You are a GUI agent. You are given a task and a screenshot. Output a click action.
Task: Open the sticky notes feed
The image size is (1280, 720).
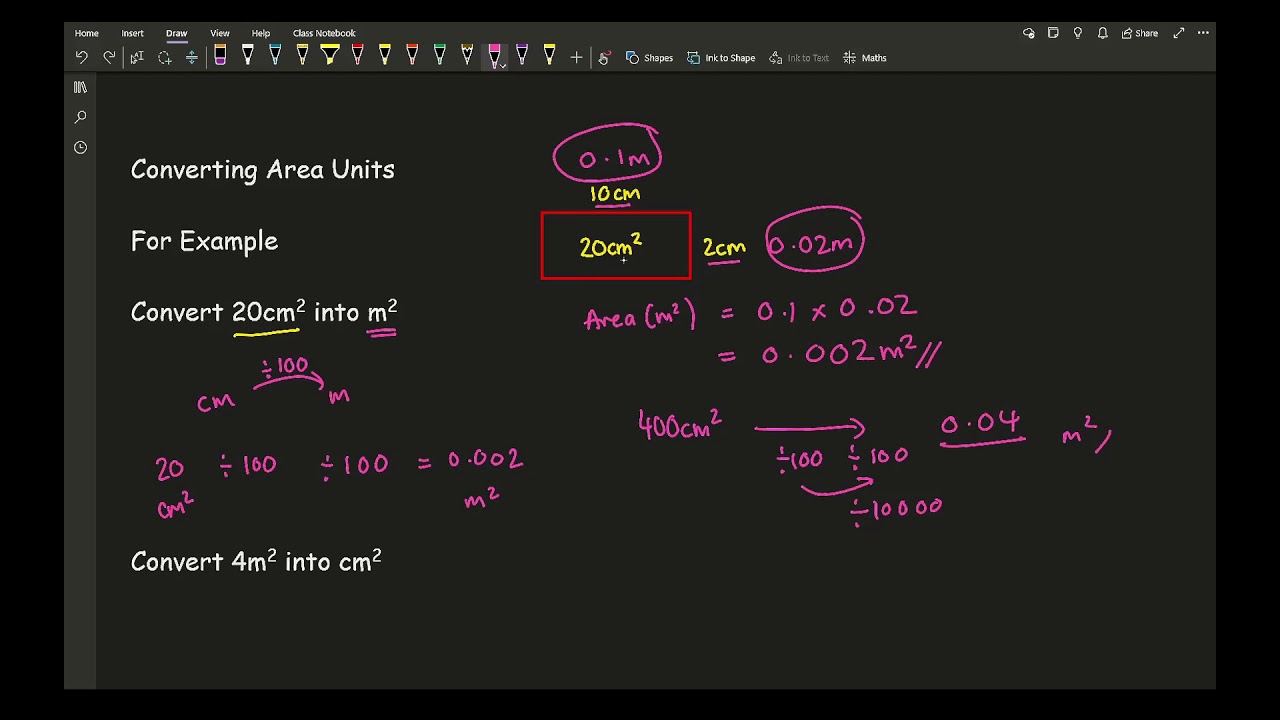tap(1053, 33)
